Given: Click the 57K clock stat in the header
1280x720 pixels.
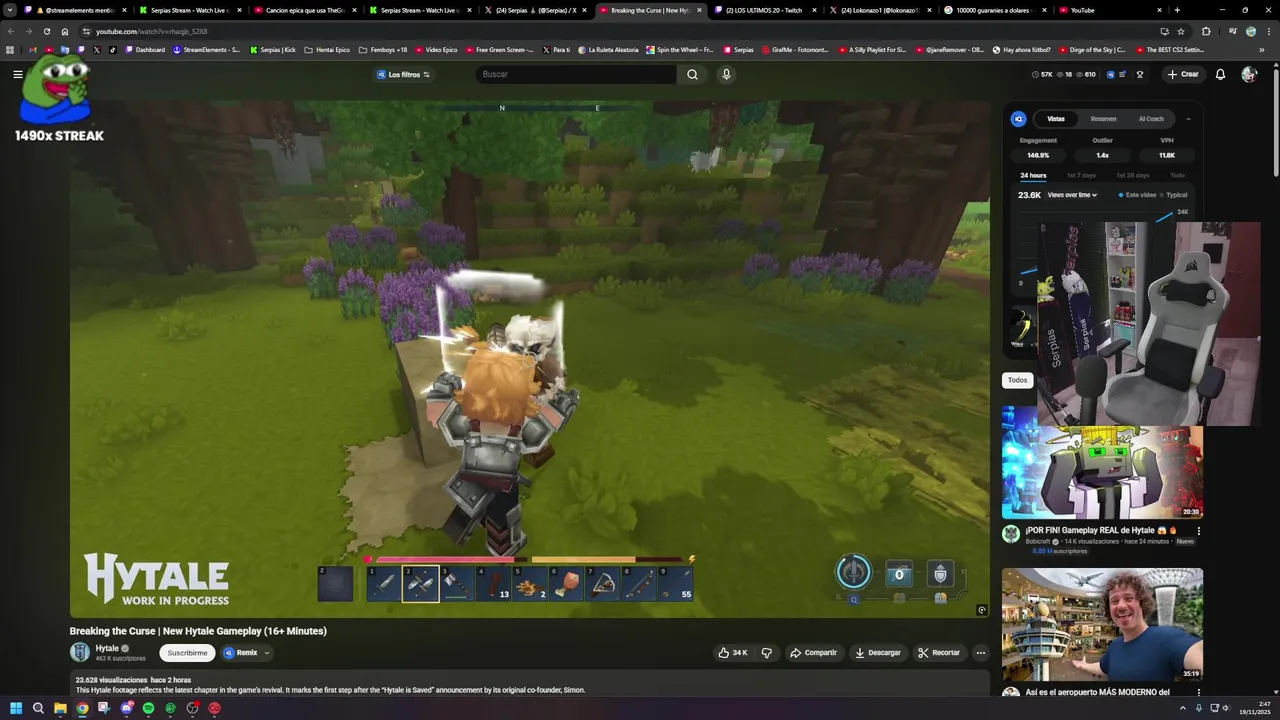Looking at the screenshot, I should (1042, 74).
